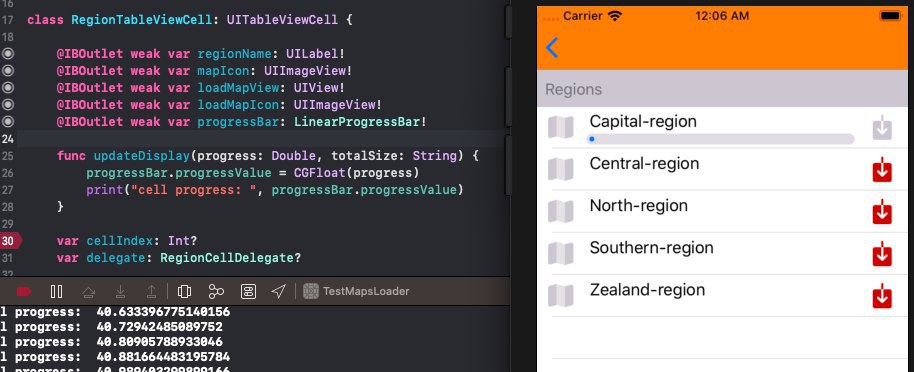Tap the red download icon for Southern-region
Viewport: 914px width, 372px height.
point(882,254)
